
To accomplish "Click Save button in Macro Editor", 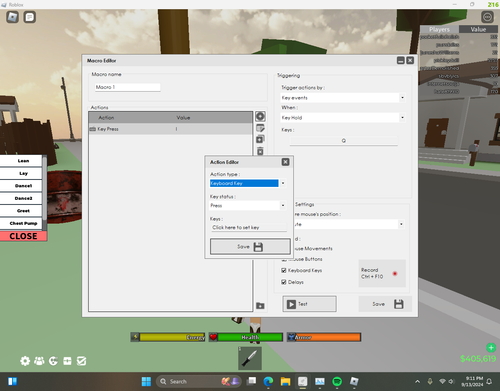I will pyautogui.click(x=385, y=304).
